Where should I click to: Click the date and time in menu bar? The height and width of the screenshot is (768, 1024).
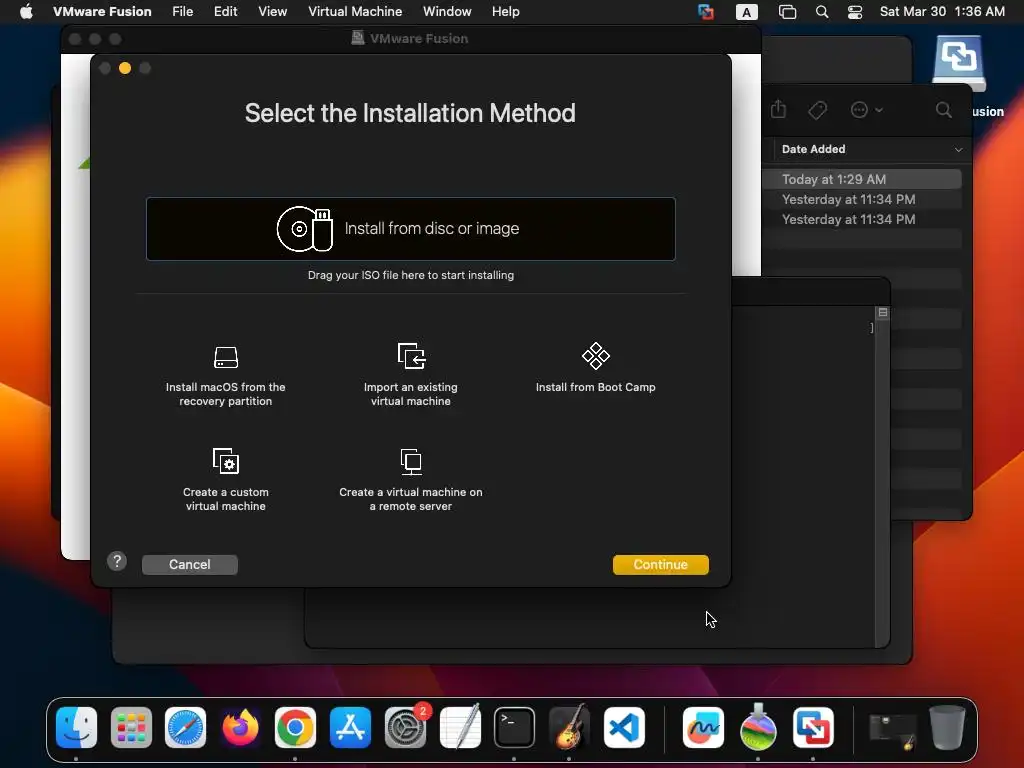(942, 11)
